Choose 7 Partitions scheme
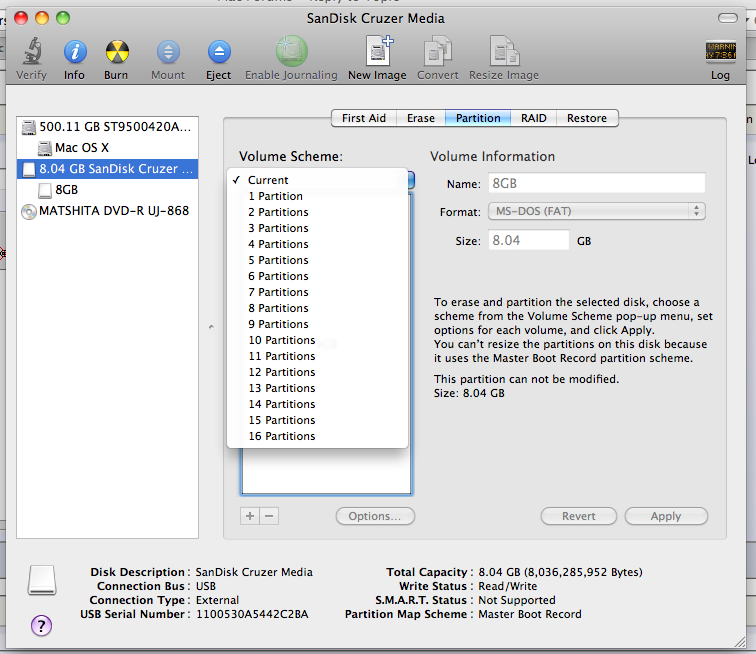This screenshot has height=654, width=756. [317, 292]
